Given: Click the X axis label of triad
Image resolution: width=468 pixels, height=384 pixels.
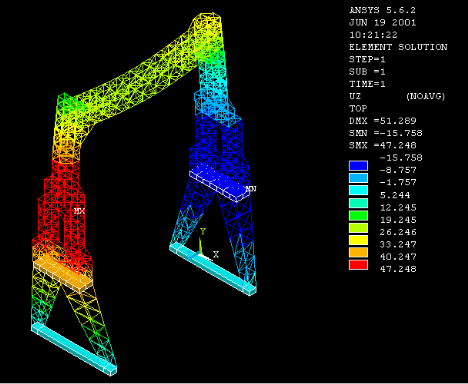Looking at the screenshot, I should (216, 254).
